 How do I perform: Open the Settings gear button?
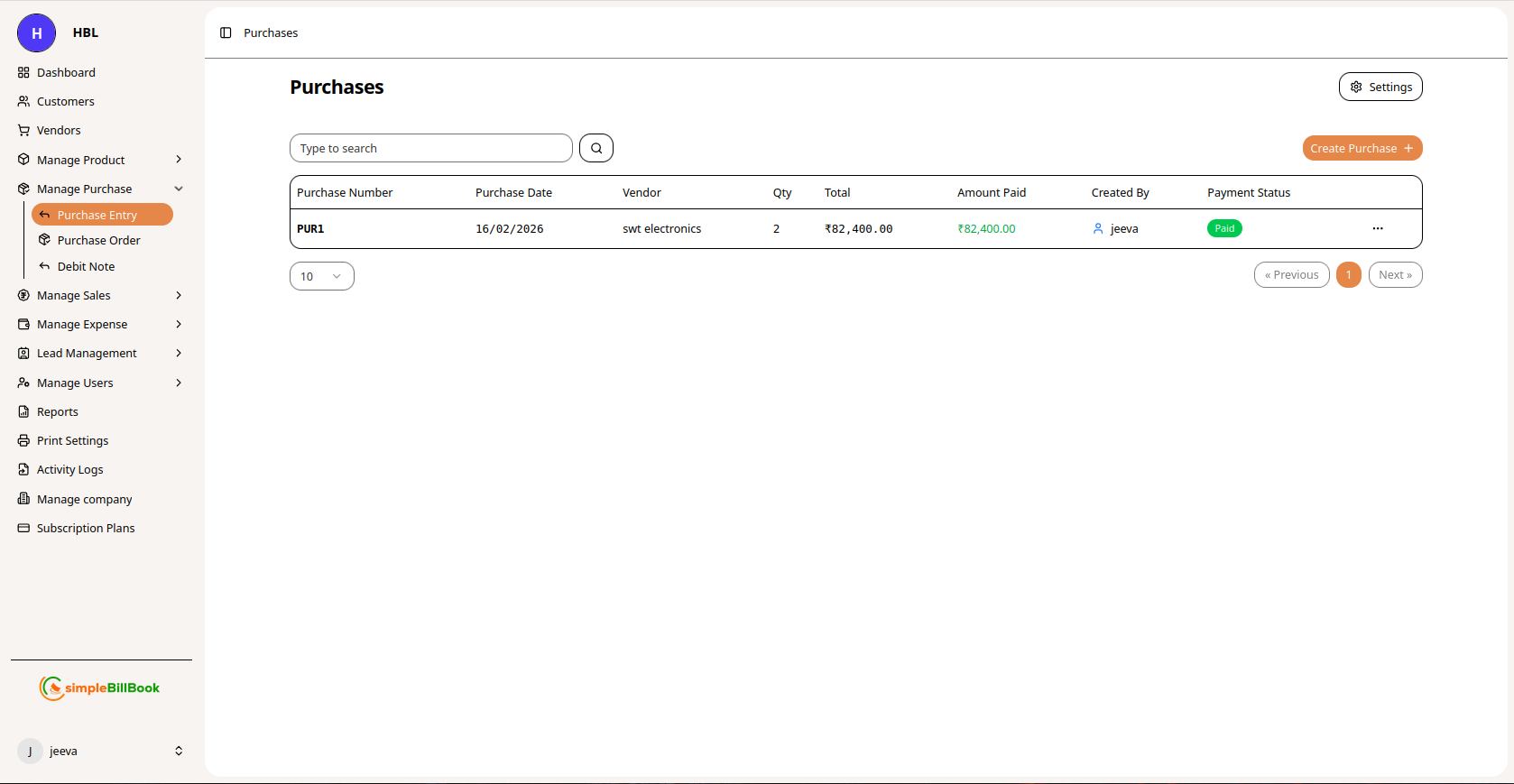pyautogui.click(x=1380, y=87)
